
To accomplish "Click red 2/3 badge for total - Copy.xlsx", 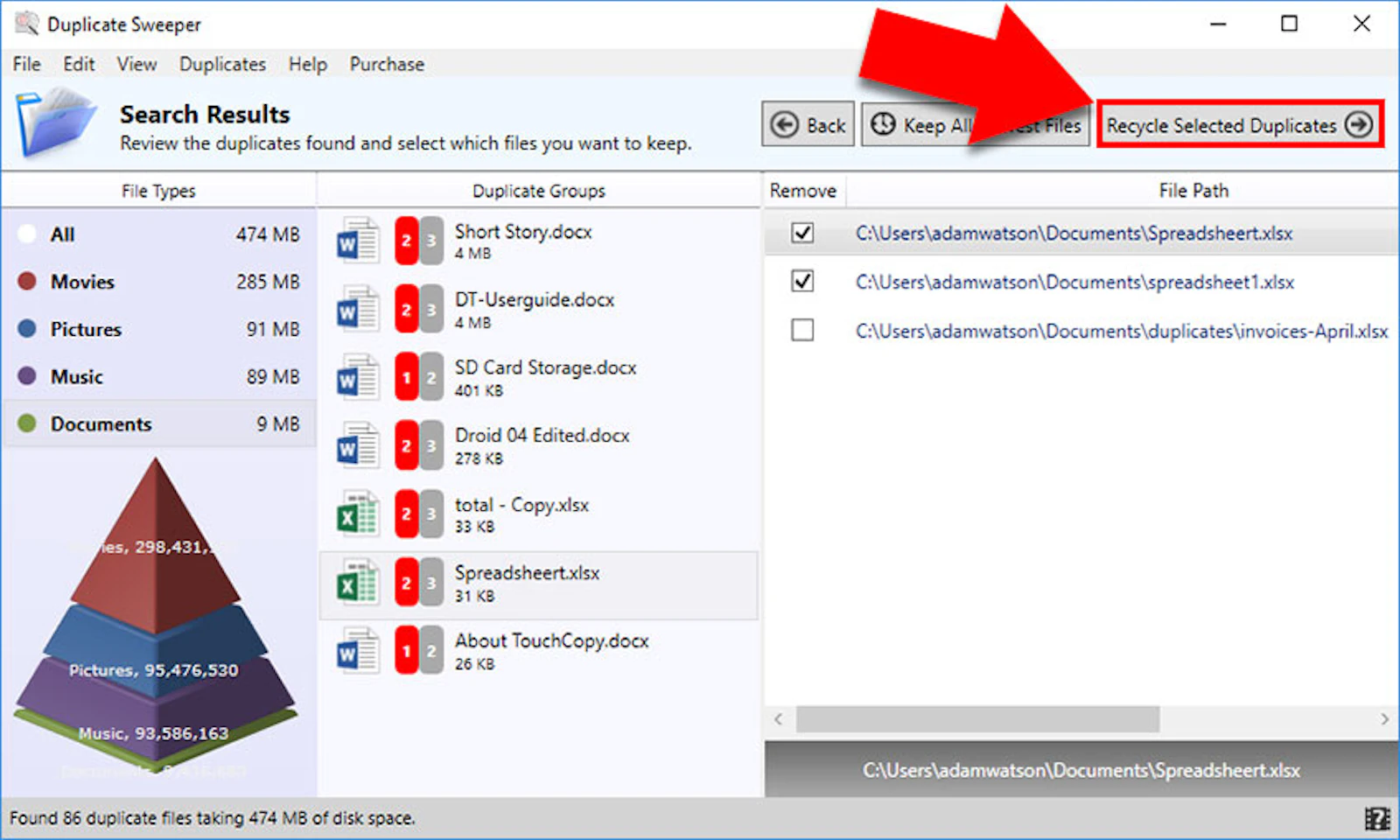I will point(418,513).
